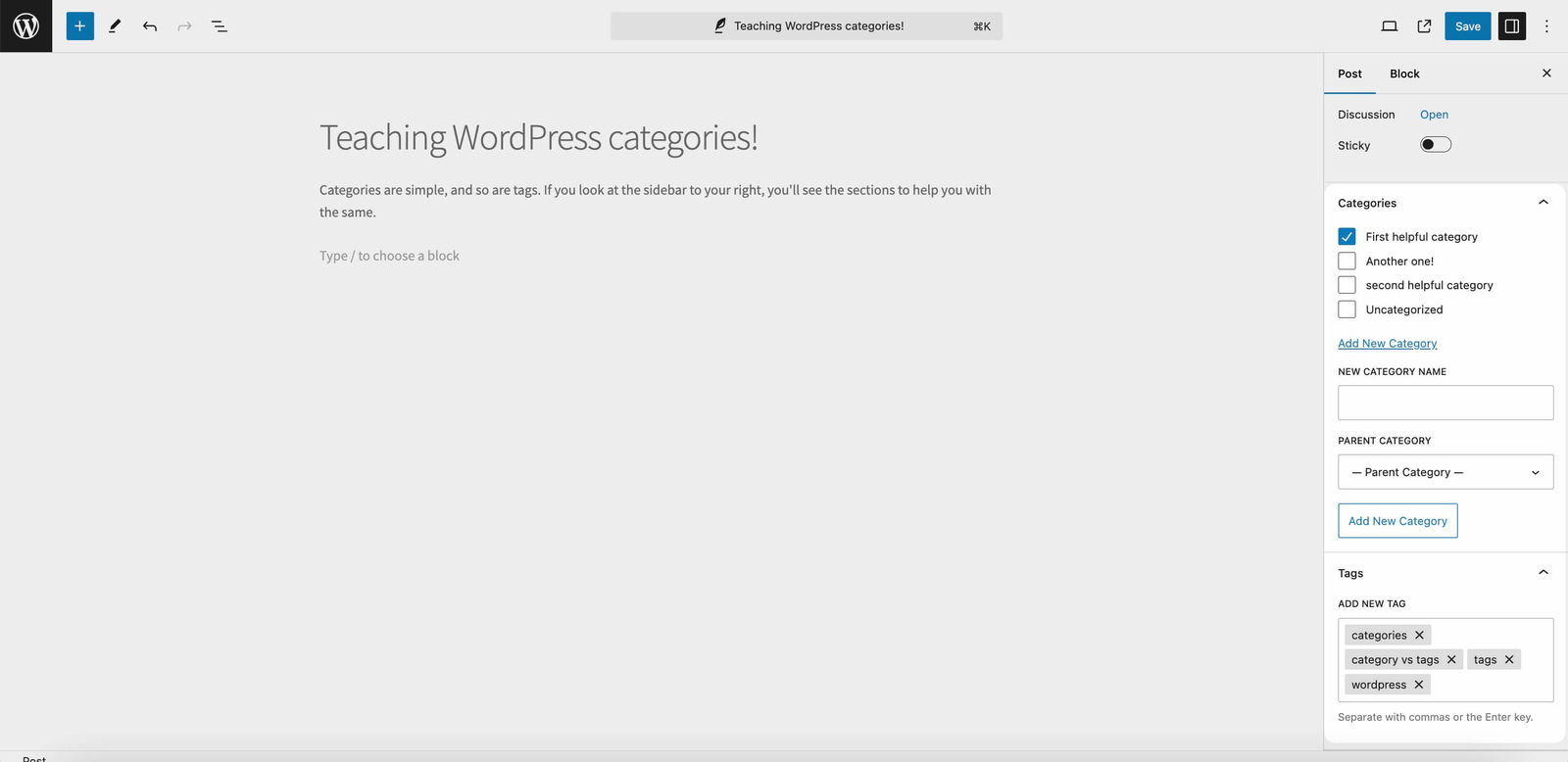Viewport: 1568px width, 762px height.
Task: View post in new tab
Action: coord(1424,26)
